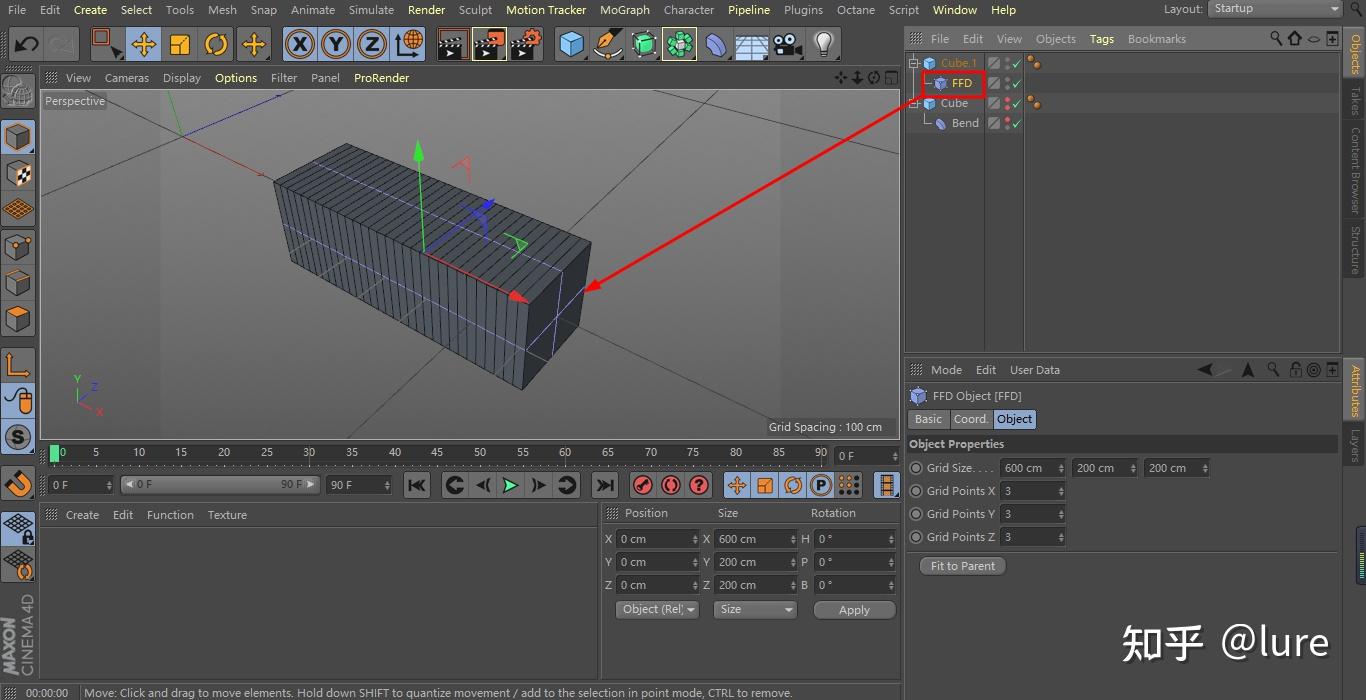Collapse the Cube.1 tree node
Screen dimensions: 1366x700
[913, 63]
